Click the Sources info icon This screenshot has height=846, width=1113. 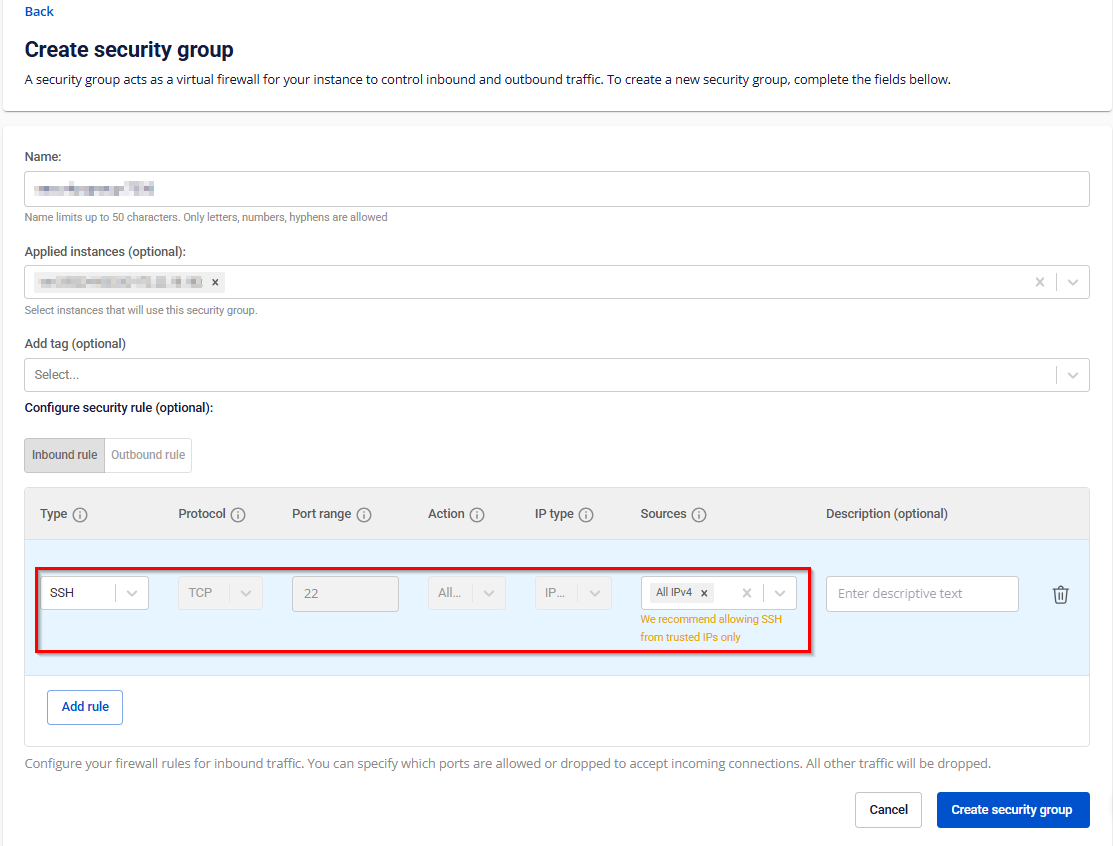tap(699, 515)
